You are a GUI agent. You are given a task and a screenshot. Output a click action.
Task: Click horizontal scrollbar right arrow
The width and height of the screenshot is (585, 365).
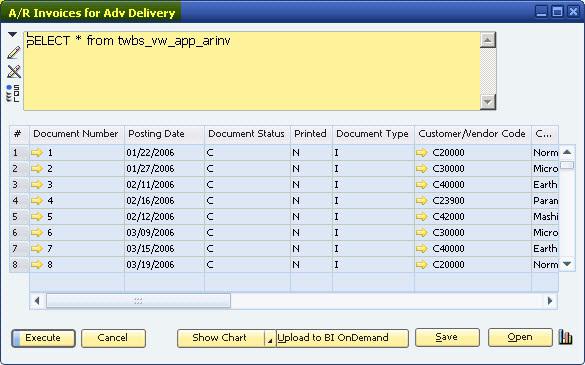(550, 301)
